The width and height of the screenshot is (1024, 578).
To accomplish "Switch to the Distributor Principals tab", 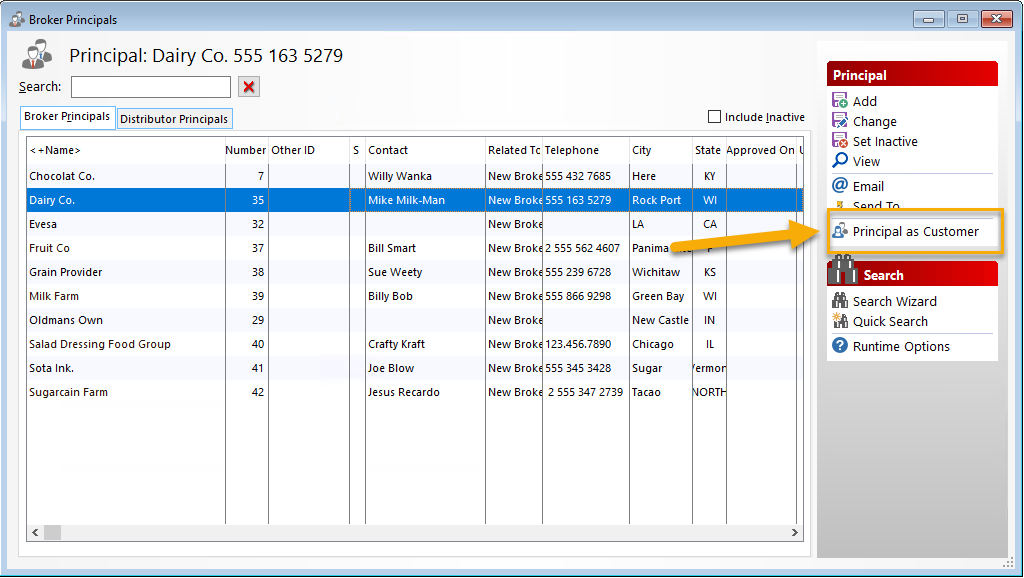I will [x=174, y=119].
